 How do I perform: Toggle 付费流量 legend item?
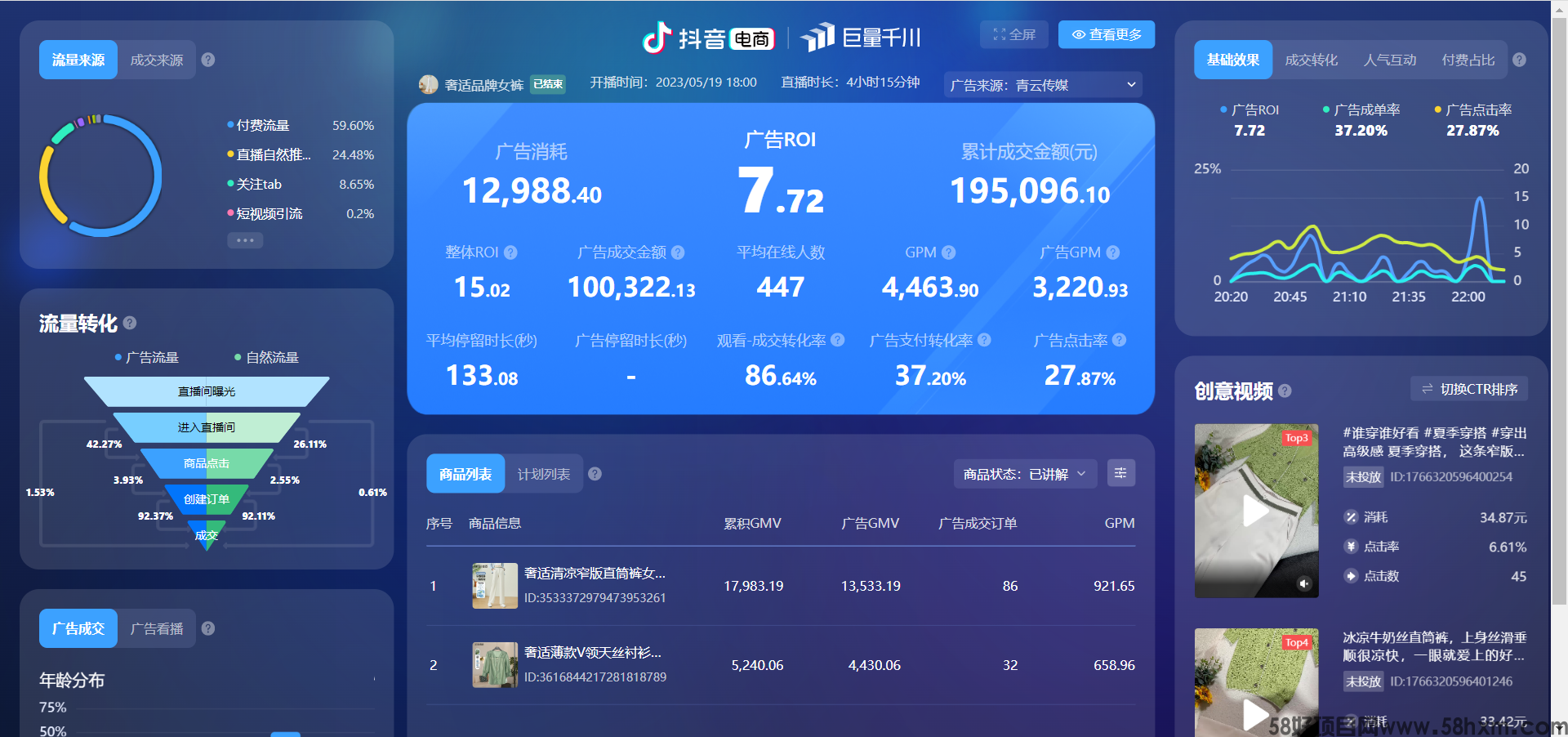pos(258,125)
